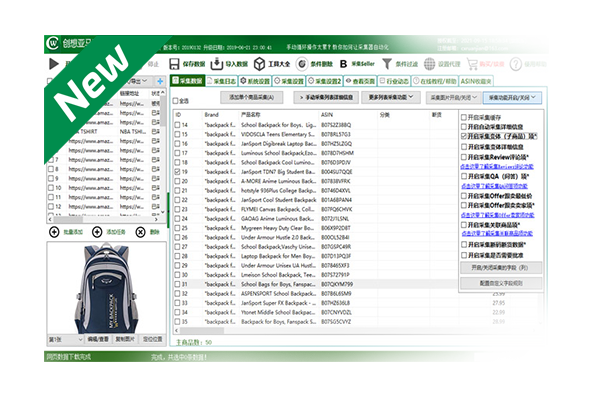
Task: Click the floppy disk save data icon
Action: [174, 64]
